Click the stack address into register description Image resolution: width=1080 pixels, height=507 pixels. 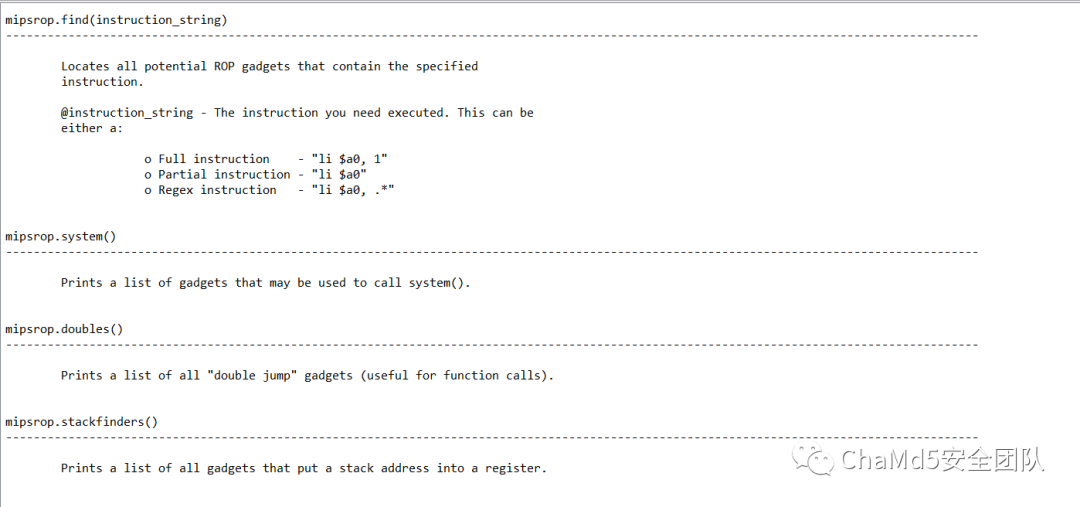(304, 468)
